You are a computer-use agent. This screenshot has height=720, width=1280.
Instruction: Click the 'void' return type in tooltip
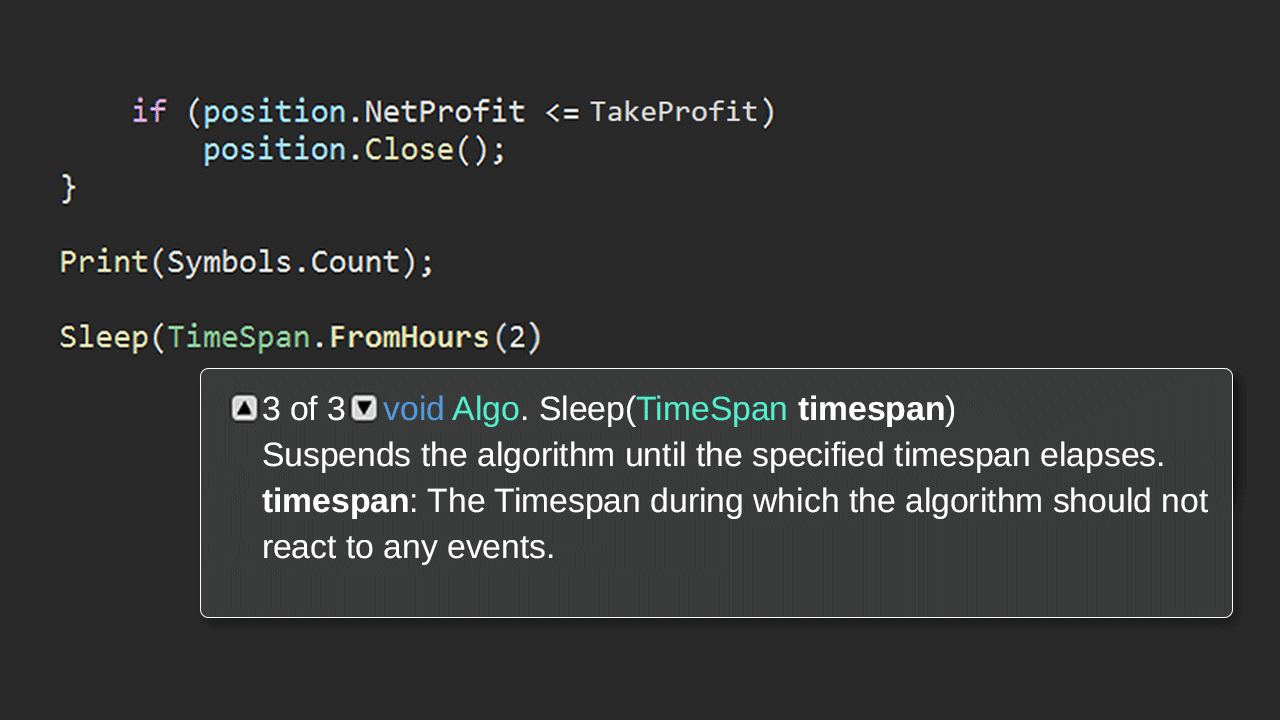(x=413, y=409)
